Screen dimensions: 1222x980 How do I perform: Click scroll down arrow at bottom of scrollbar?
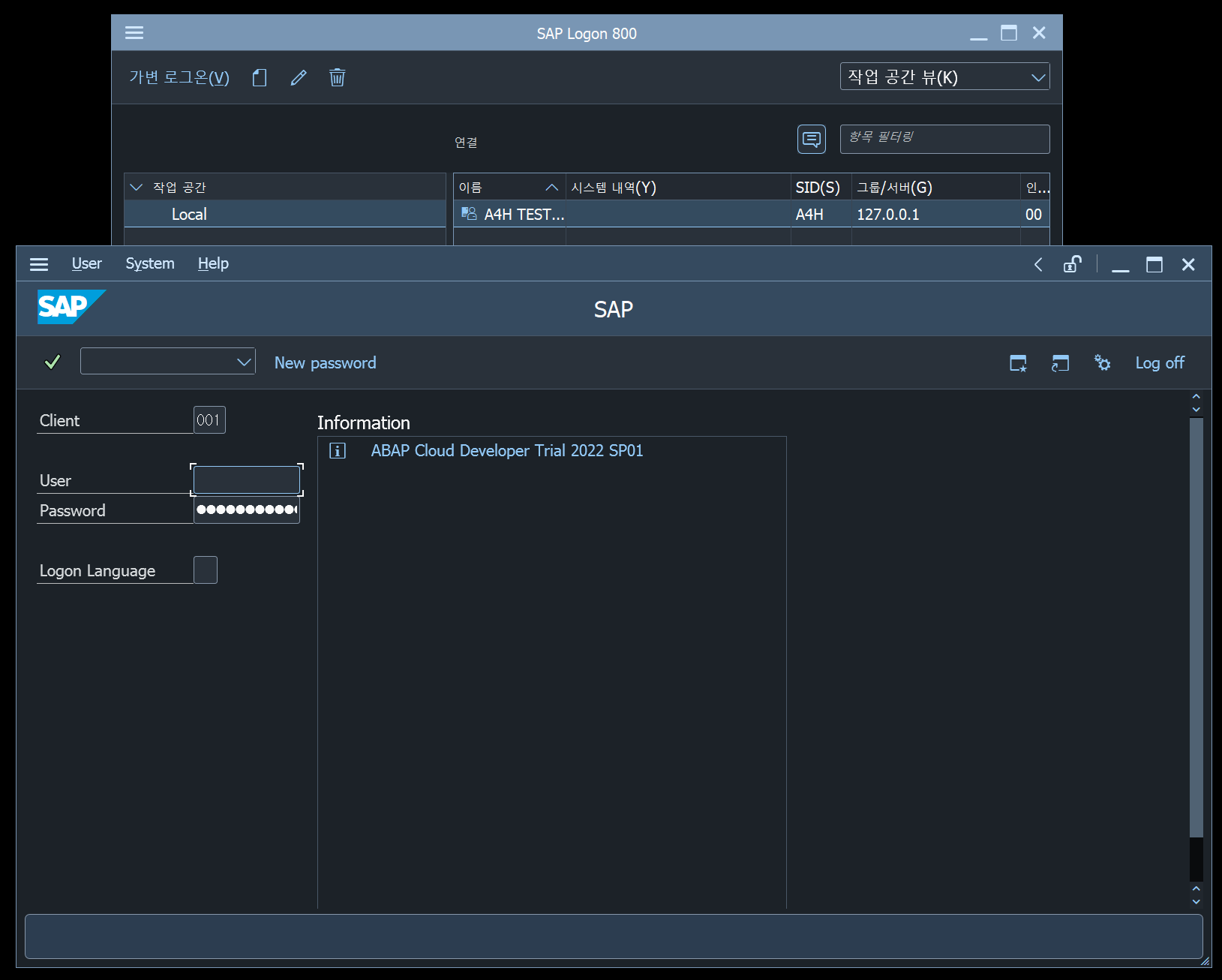1196,902
